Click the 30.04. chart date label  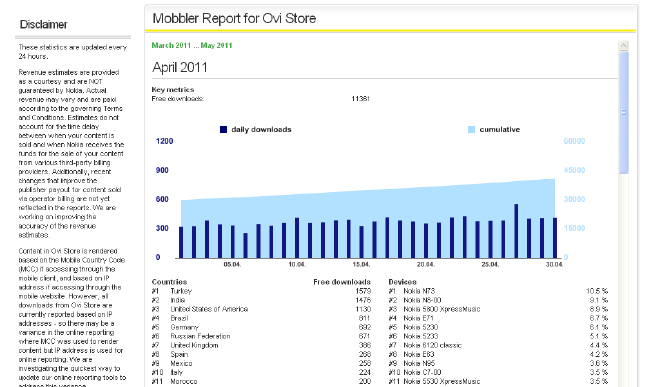coord(554,264)
